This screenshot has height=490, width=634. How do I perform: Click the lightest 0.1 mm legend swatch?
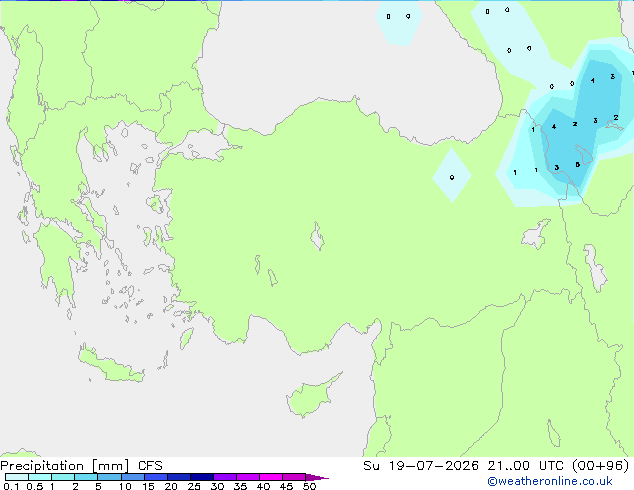click(17, 477)
